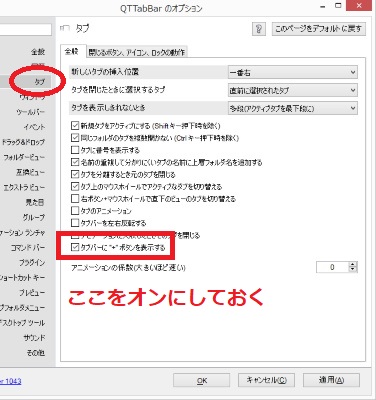Select サウンド category in sidebar

34,338
